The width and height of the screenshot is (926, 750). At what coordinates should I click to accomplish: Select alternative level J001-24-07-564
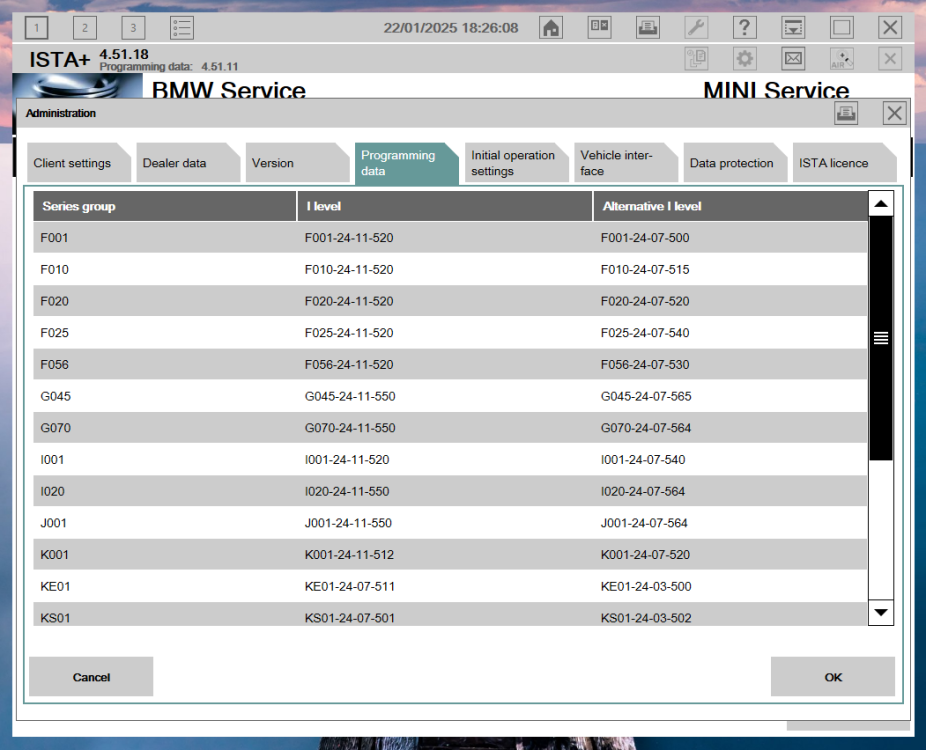coord(644,523)
